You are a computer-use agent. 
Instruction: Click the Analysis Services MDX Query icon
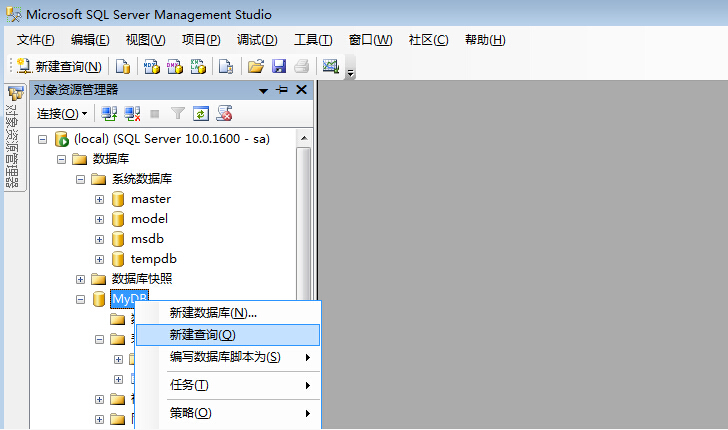pos(151,66)
